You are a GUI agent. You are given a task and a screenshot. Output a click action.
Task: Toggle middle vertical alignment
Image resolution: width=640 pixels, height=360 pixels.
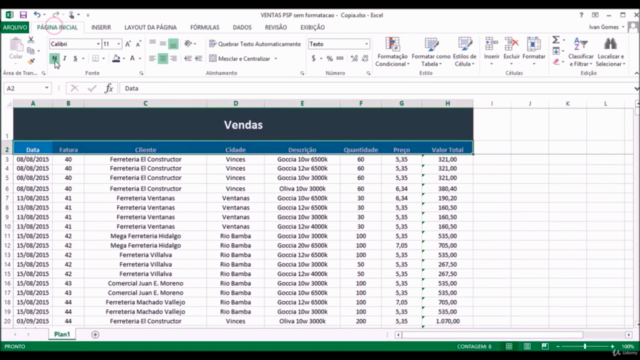point(163,43)
